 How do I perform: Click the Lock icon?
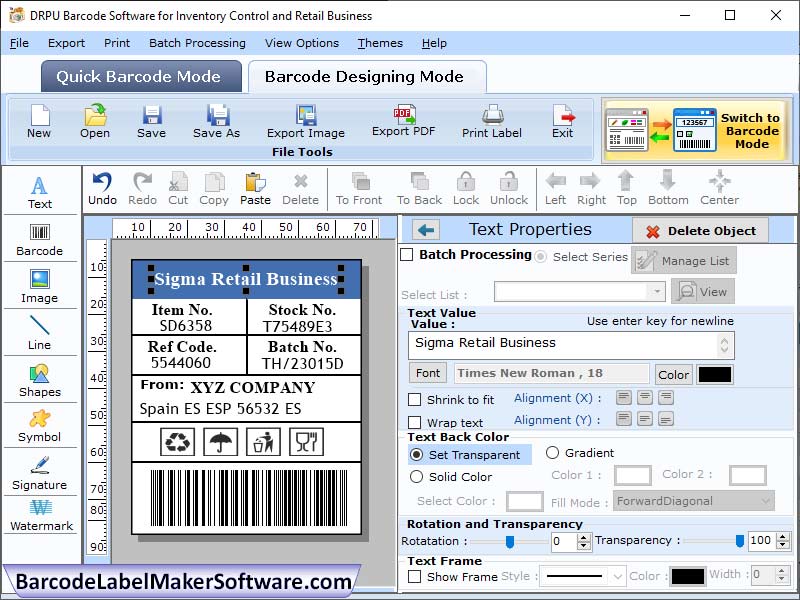pos(466,189)
